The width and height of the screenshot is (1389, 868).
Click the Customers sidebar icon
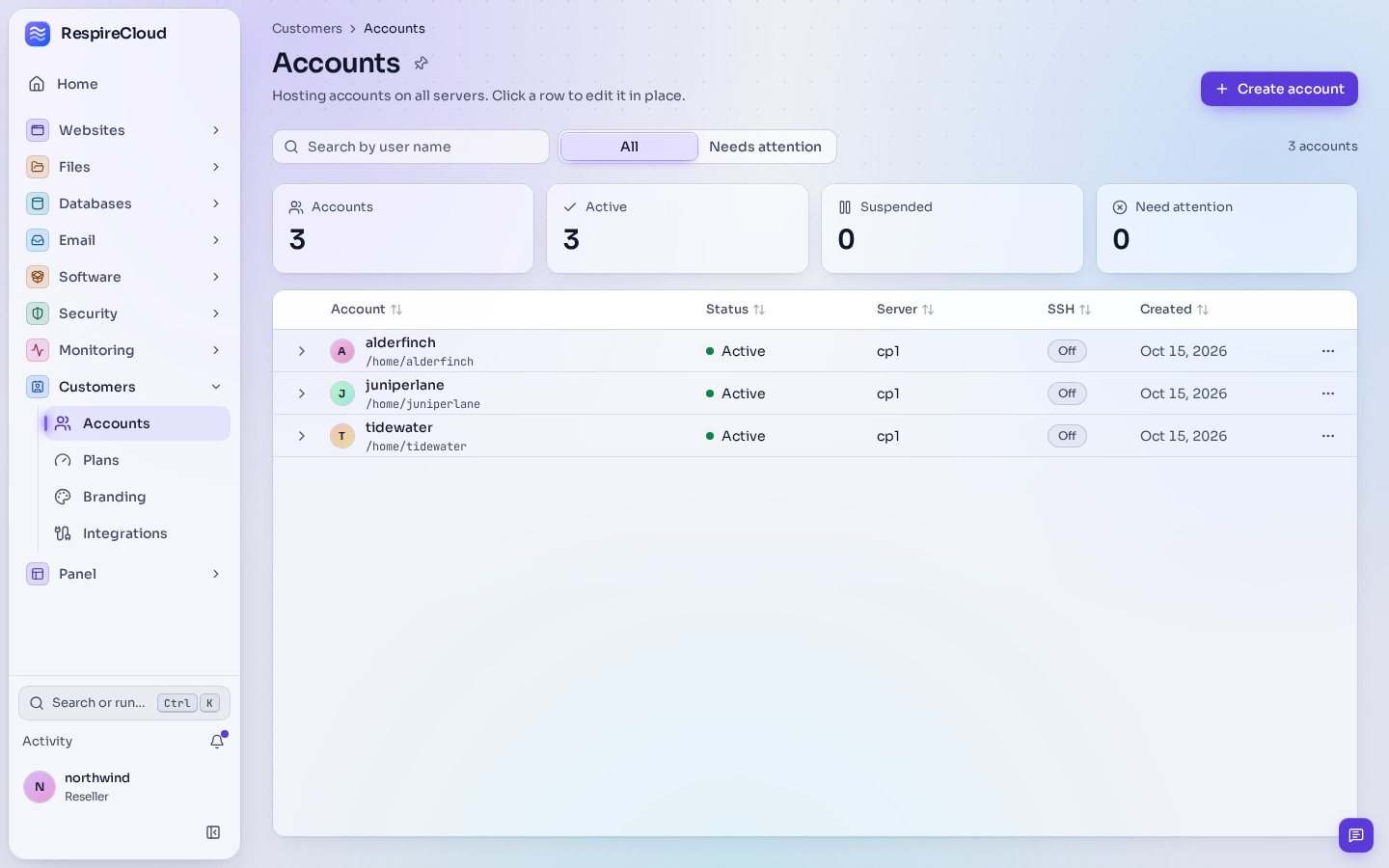point(38,387)
